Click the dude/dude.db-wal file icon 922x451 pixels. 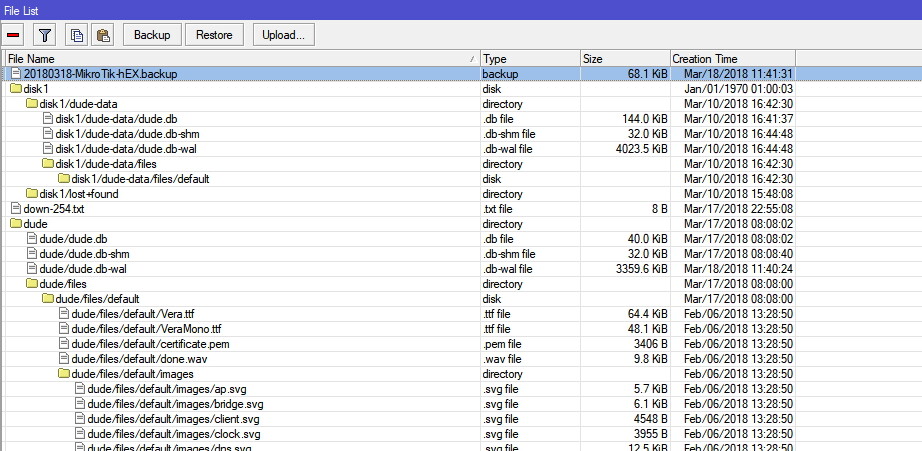[x=32, y=269]
